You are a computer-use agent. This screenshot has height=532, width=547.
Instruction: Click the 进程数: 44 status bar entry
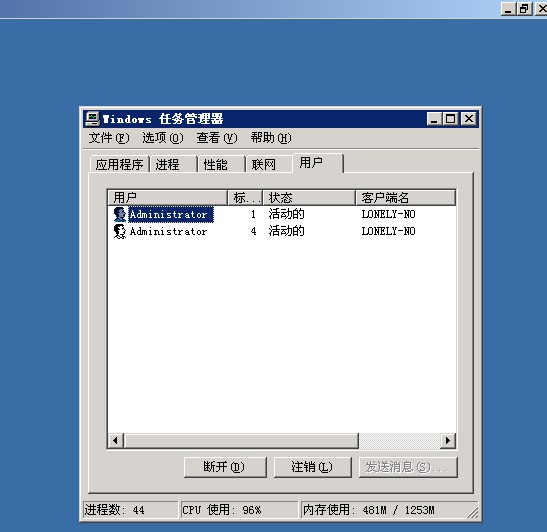click(x=130, y=510)
